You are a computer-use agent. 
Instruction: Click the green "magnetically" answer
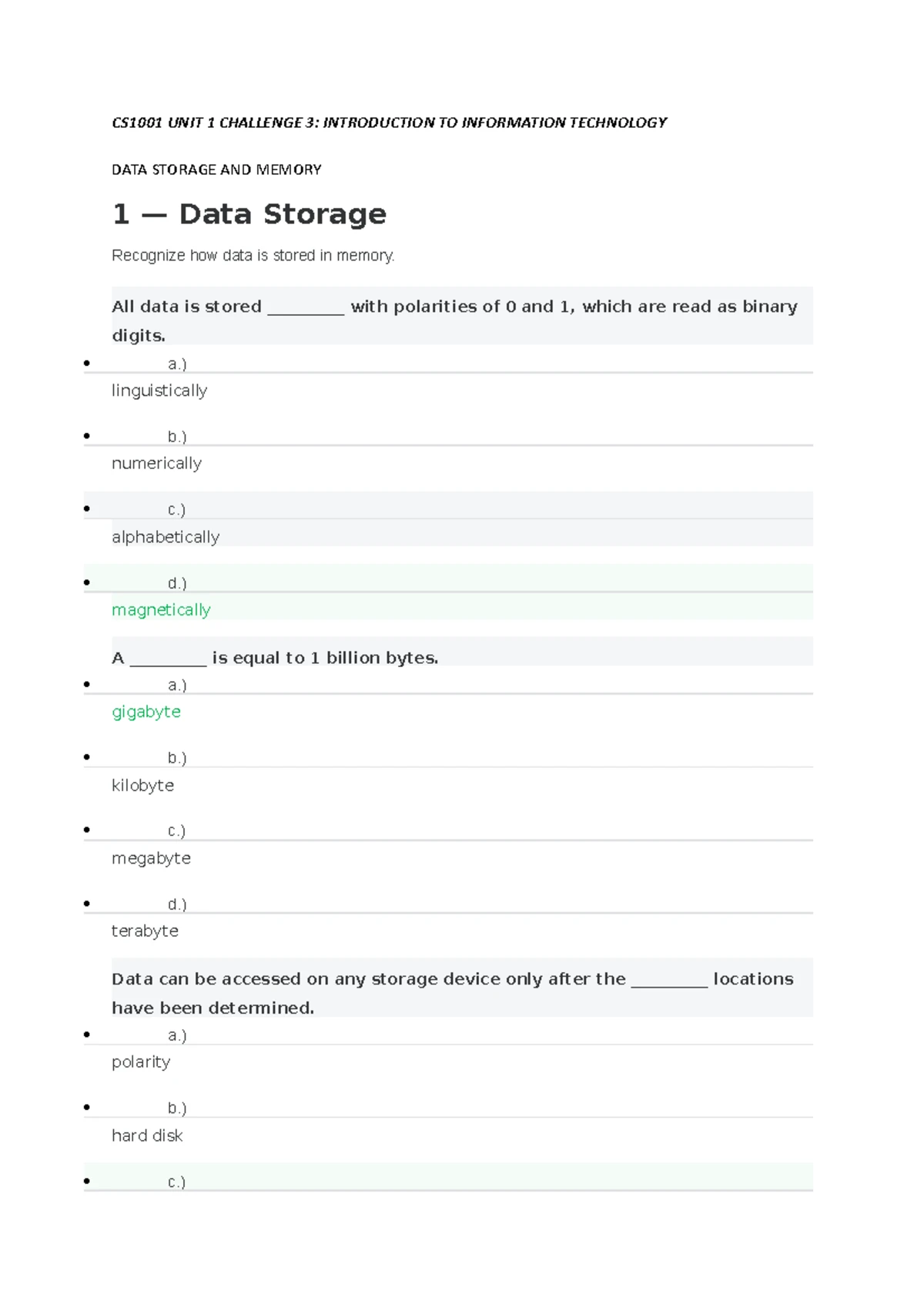[161, 610]
